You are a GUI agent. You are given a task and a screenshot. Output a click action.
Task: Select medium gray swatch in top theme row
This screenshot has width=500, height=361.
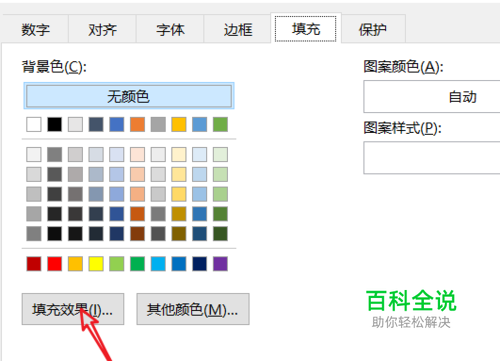click(158, 124)
